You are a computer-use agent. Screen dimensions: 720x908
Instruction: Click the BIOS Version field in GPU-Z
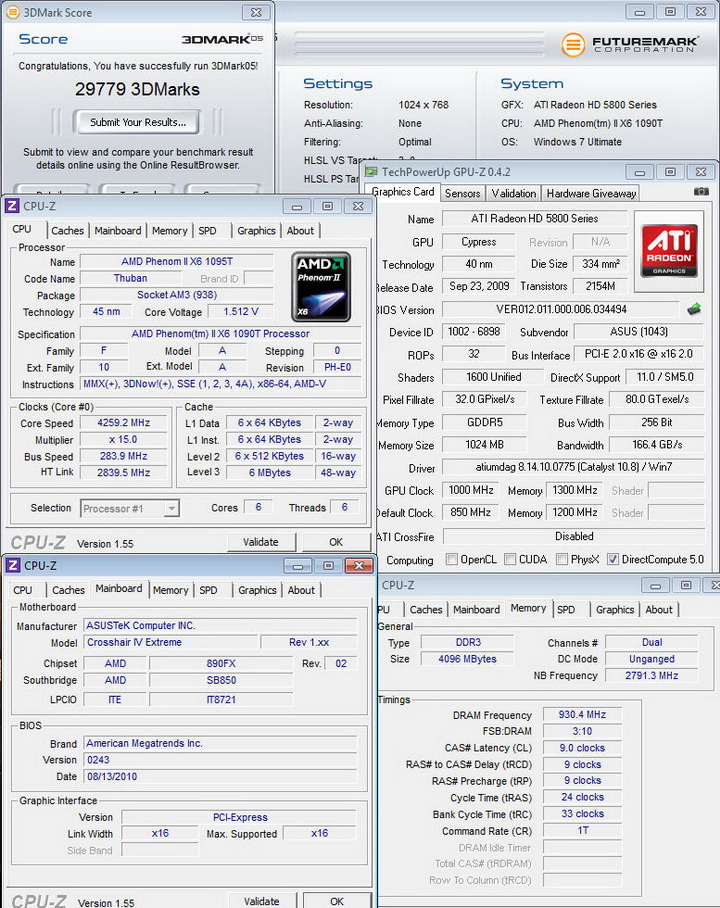(x=561, y=309)
